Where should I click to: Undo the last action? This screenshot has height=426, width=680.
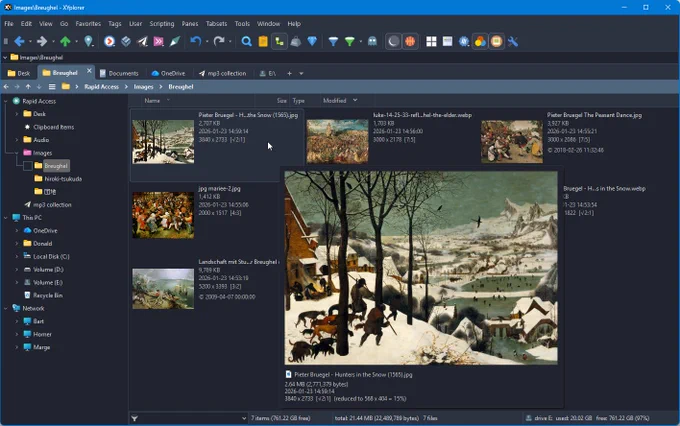tap(196, 41)
